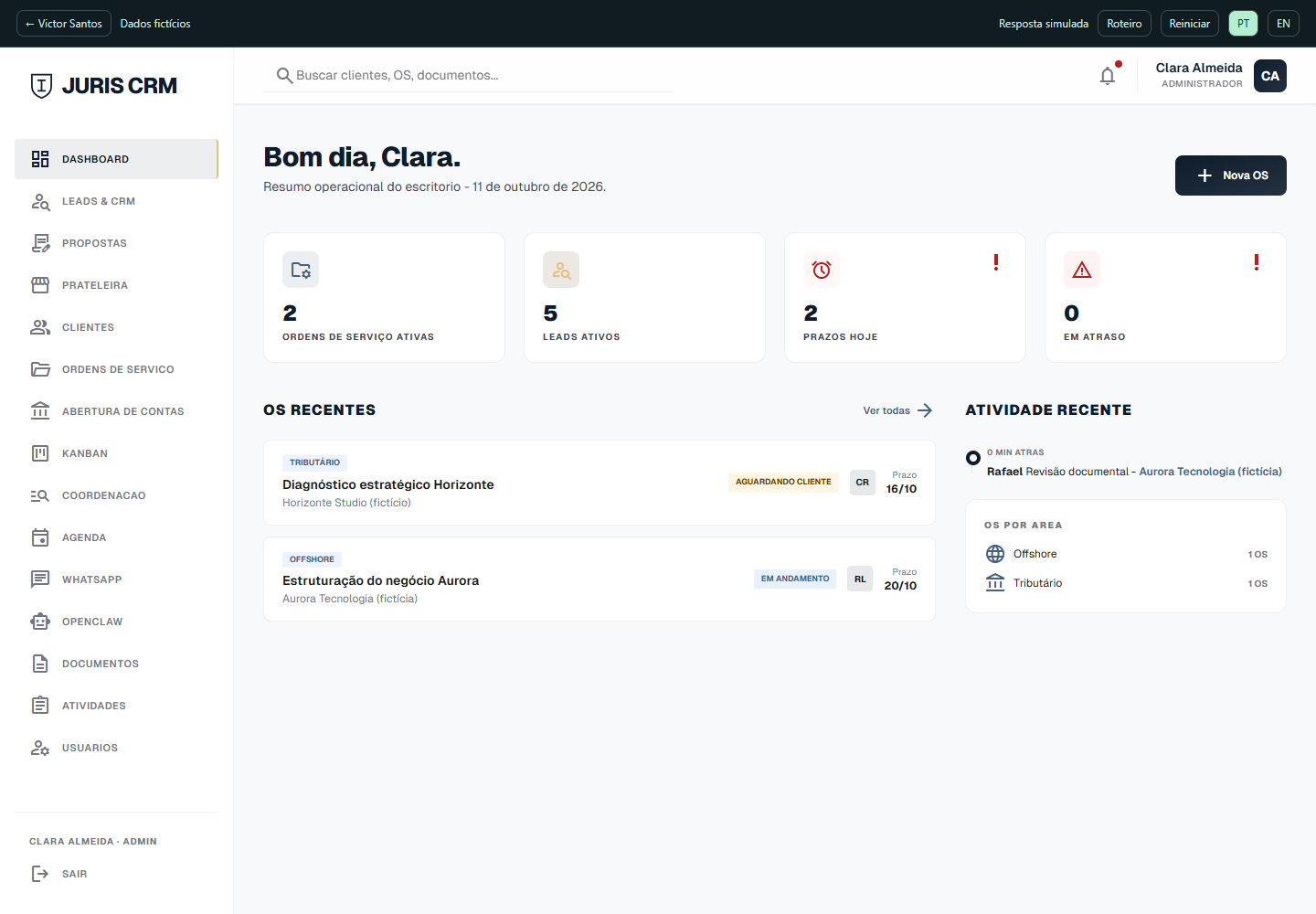Click the bank icon beside Tributário
Image resolution: width=1316 pixels, height=914 pixels.
pyautogui.click(x=995, y=583)
